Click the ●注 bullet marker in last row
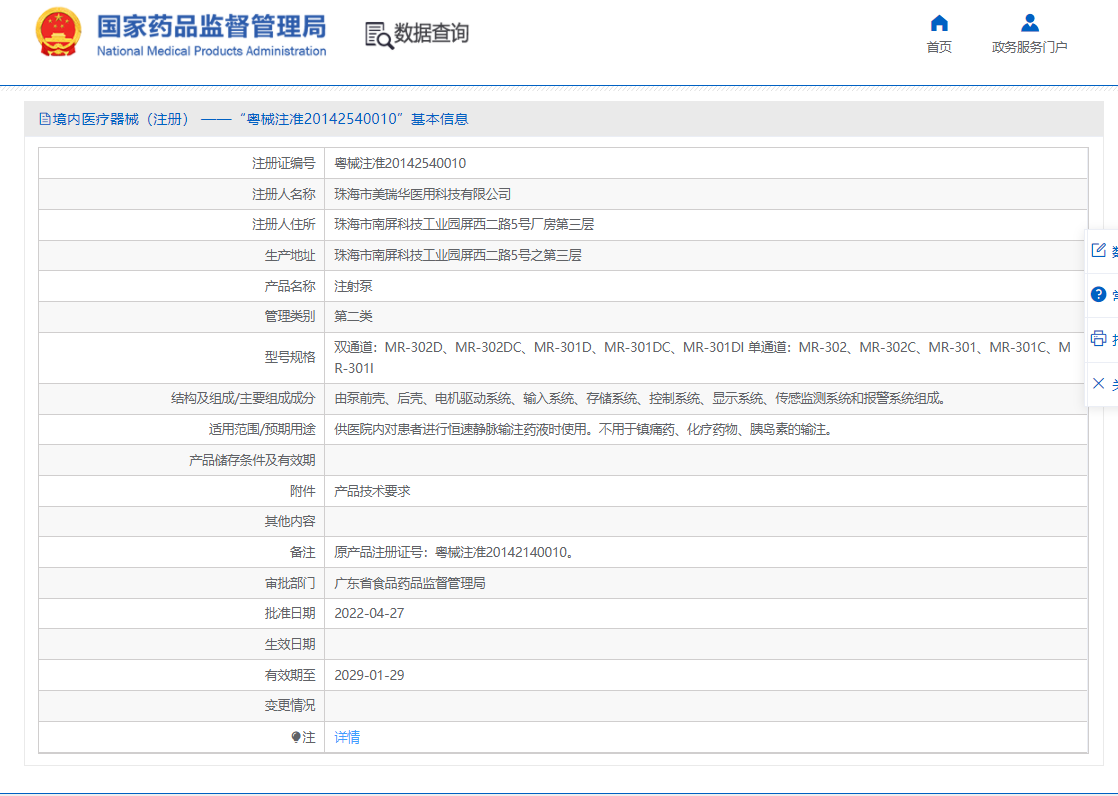The image size is (1118, 796). (x=296, y=737)
